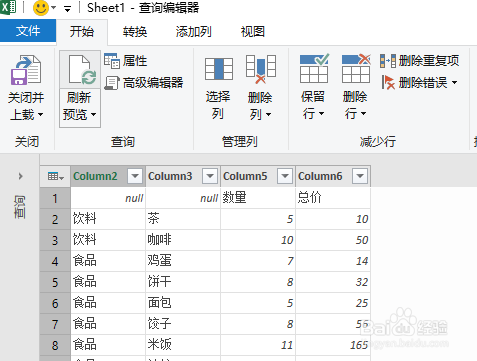
Task: Click the 饮料 cell in row 3
Action: tap(108, 240)
